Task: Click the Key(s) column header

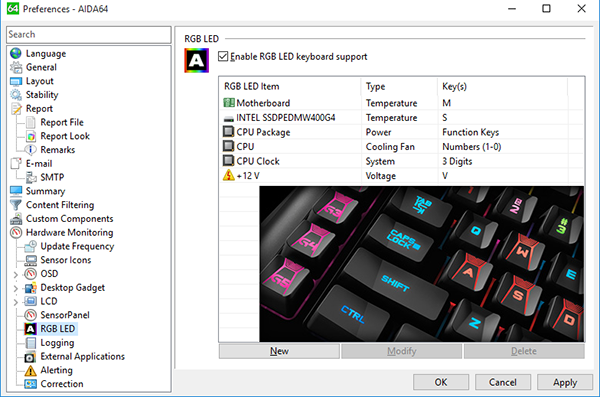Action: [x=502, y=87]
